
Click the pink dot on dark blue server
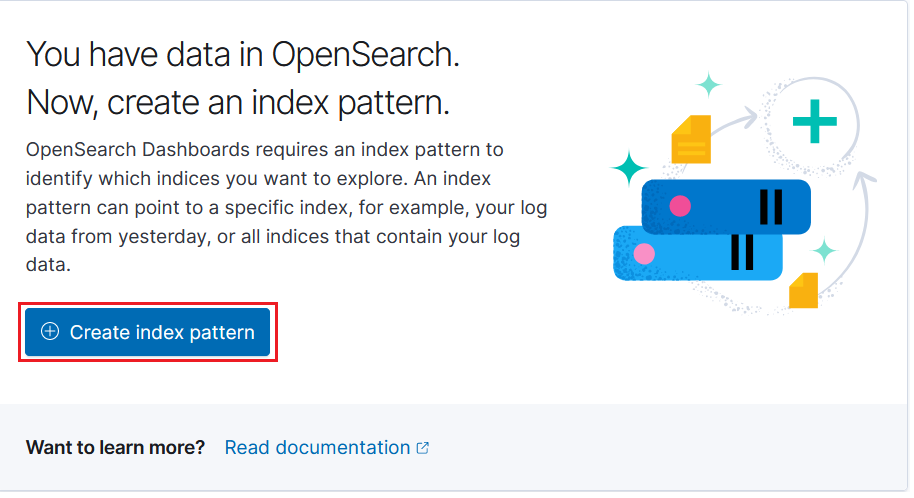pyautogui.click(x=680, y=206)
